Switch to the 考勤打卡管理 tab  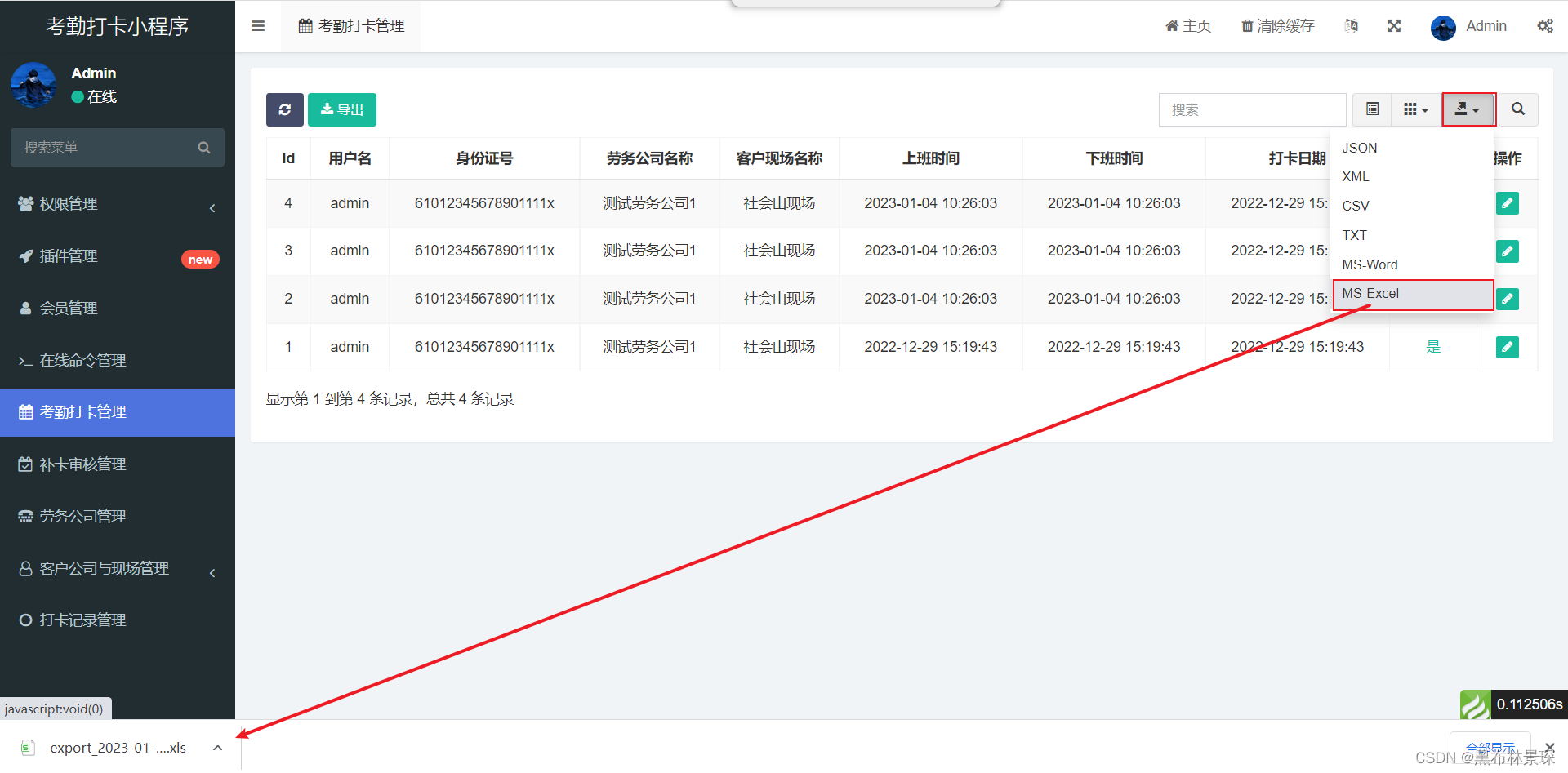tap(351, 25)
